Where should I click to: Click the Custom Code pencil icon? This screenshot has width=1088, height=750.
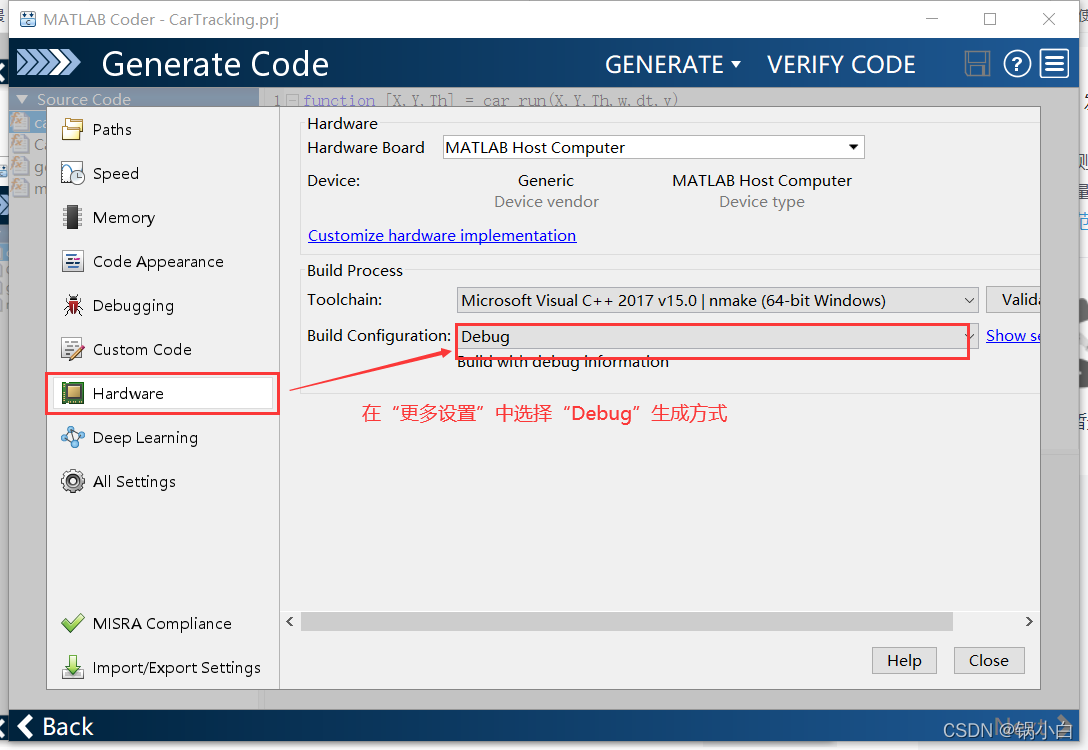point(72,350)
